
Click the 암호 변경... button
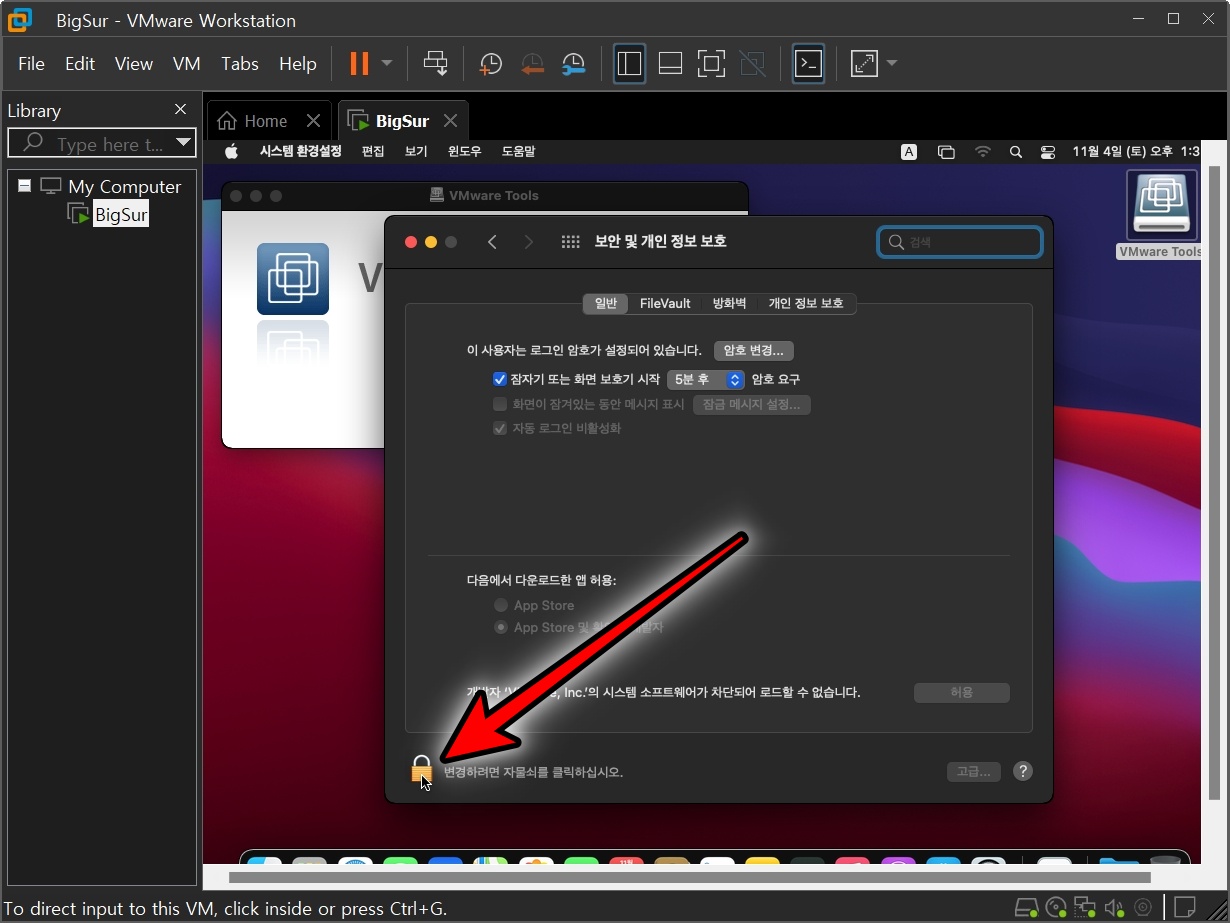[754, 351]
